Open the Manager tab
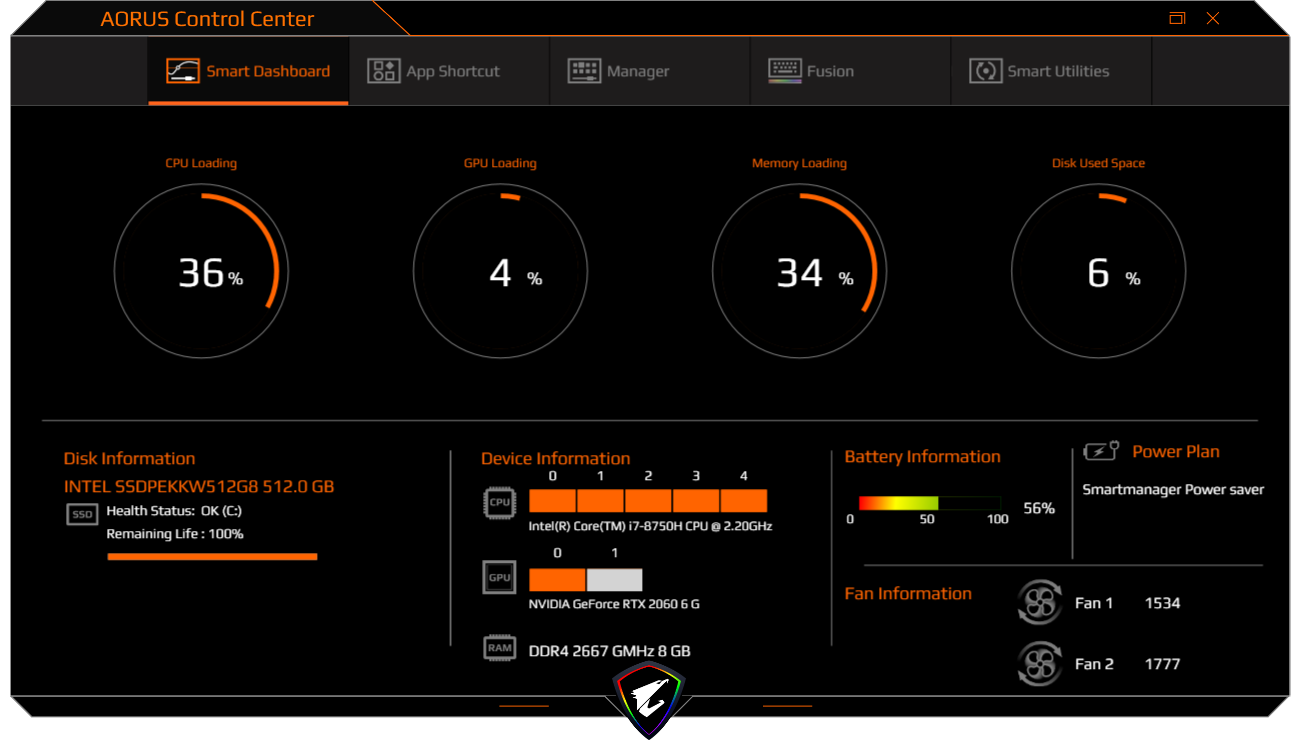Image resolution: width=1300 pixels, height=740 pixels. [650, 71]
